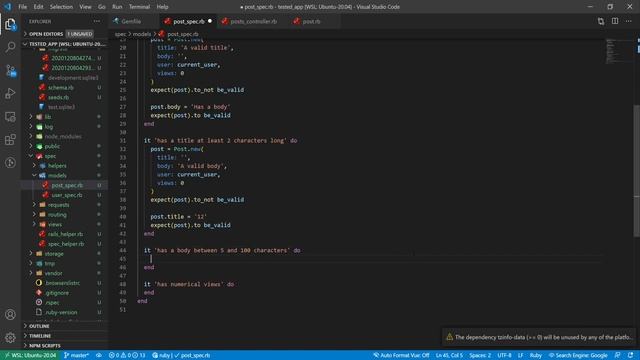Screen dimensions: 640x360
Task: Open the File menu
Action: pos(22,7)
